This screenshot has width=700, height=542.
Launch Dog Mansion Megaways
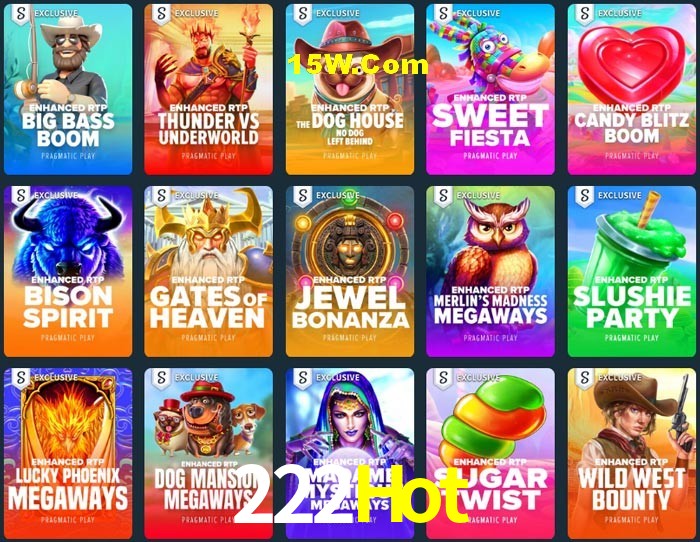click(x=208, y=454)
